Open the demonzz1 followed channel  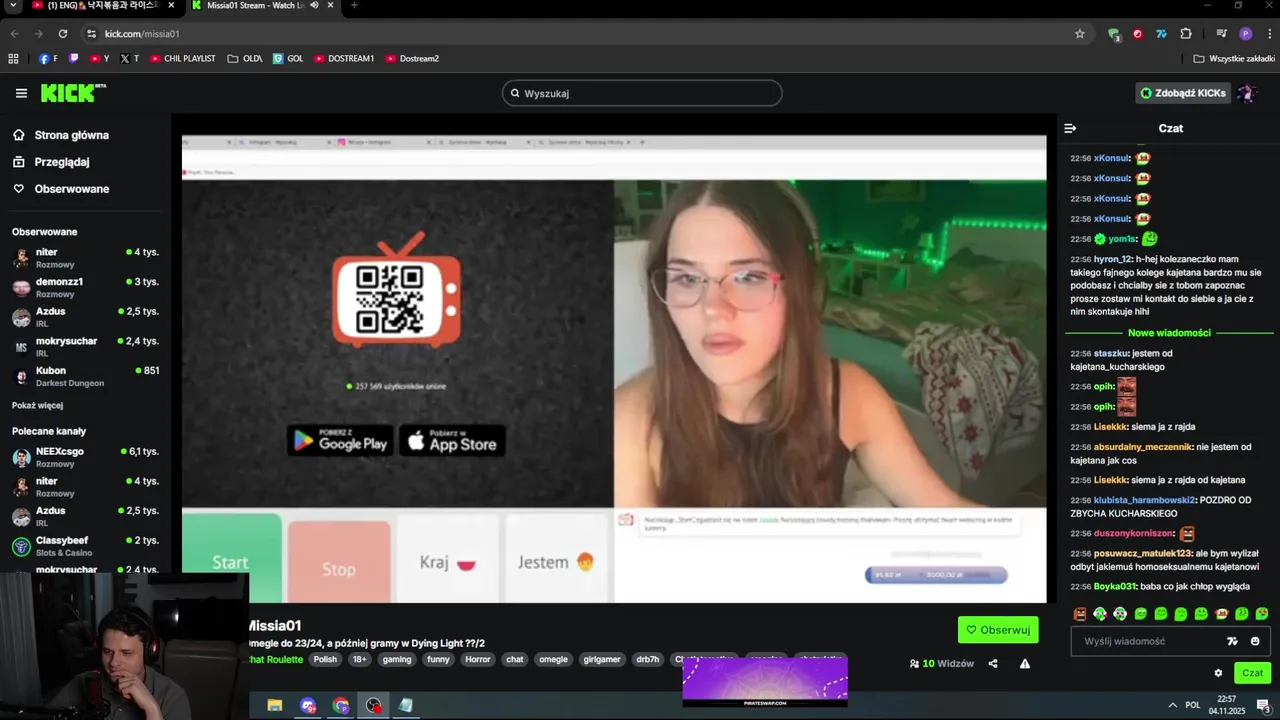(85, 287)
